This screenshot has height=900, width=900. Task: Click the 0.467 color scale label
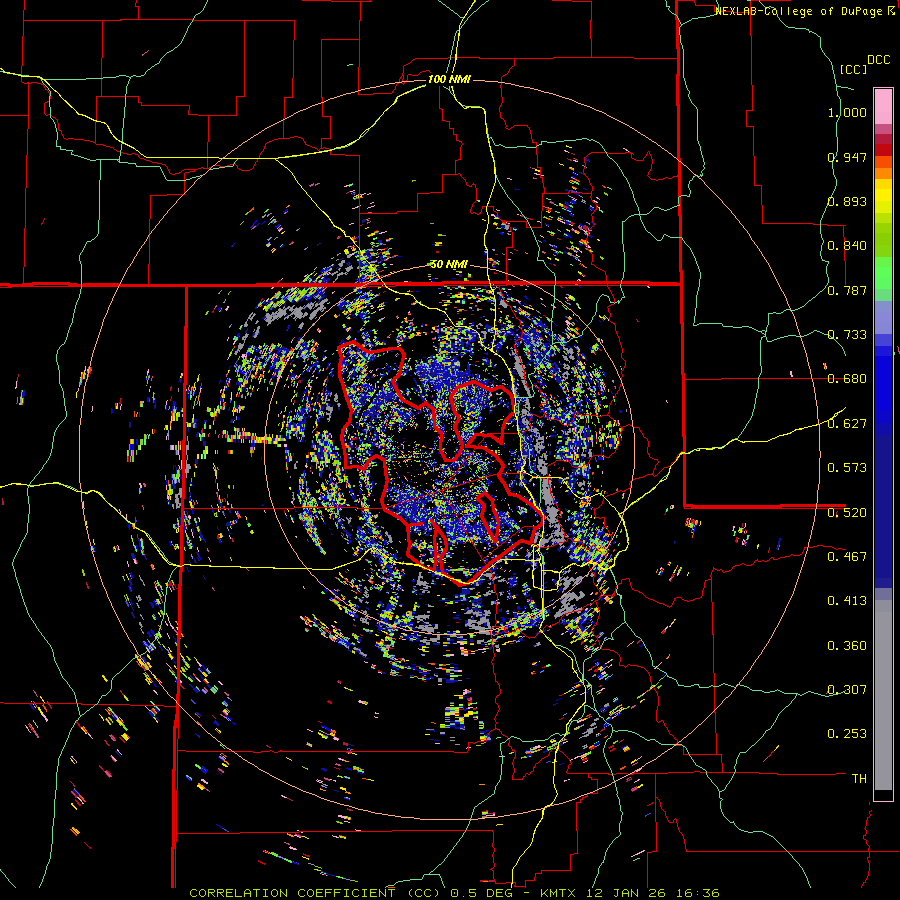[x=847, y=557]
